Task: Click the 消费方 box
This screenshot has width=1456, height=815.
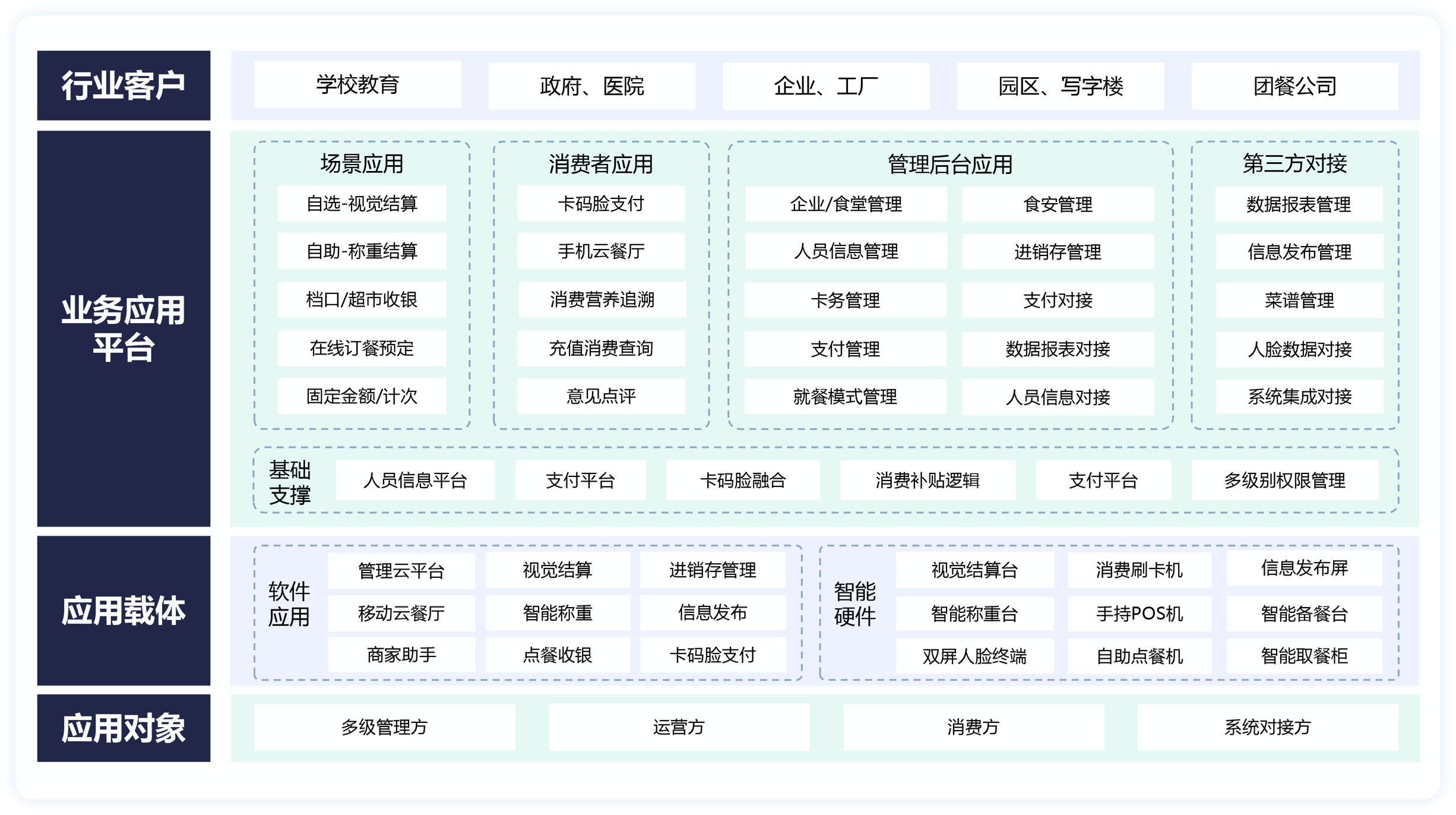Action: tap(973, 727)
